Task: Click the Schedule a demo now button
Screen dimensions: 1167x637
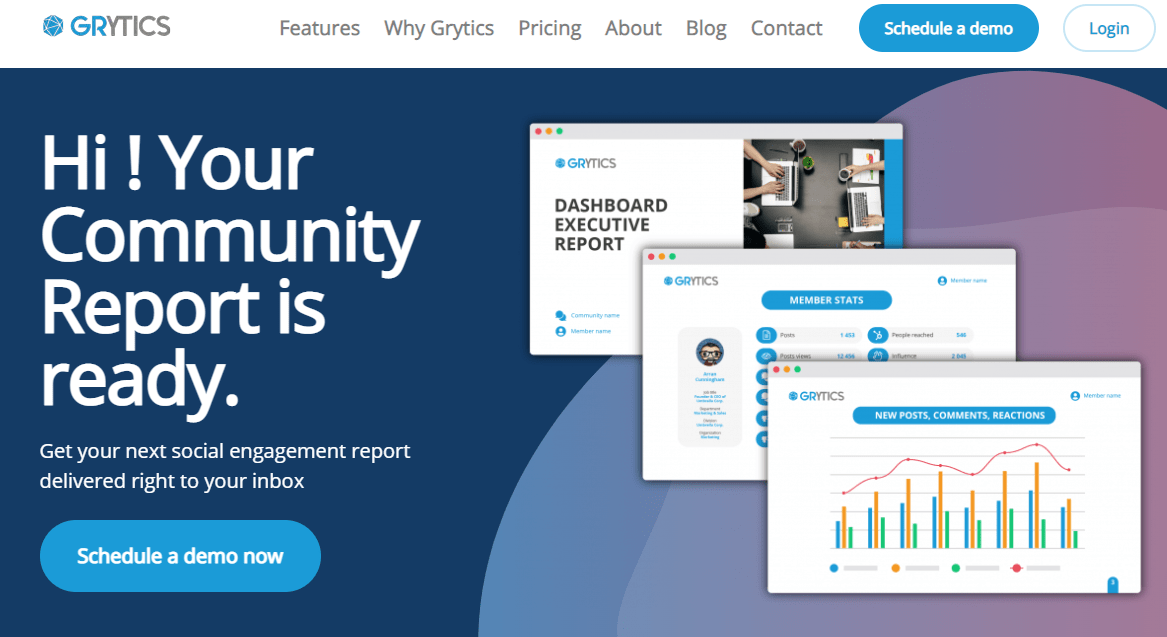Action: (180, 556)
